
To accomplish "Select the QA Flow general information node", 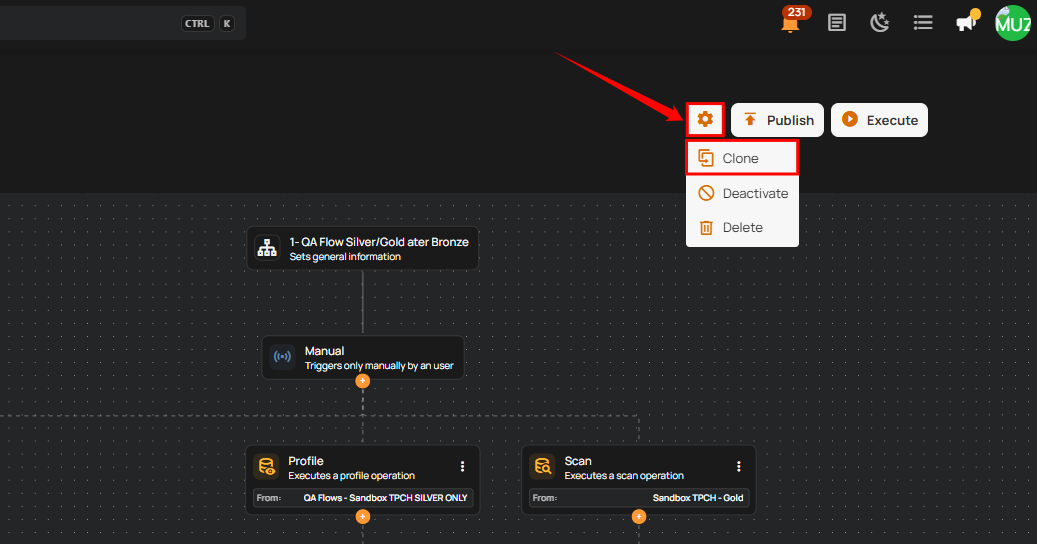I will (x=363, y=248).
